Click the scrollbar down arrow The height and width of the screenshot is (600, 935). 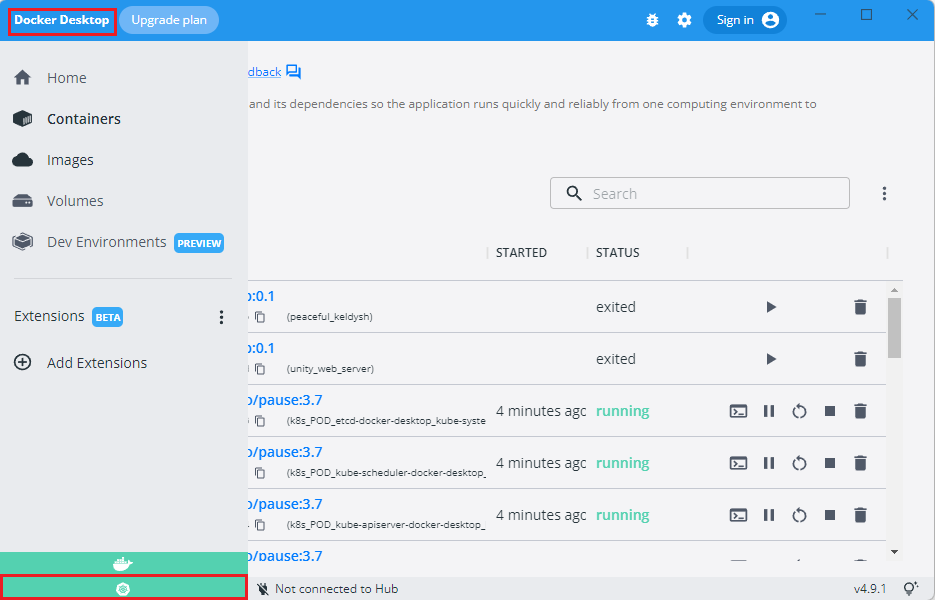(x=894, y=552)
